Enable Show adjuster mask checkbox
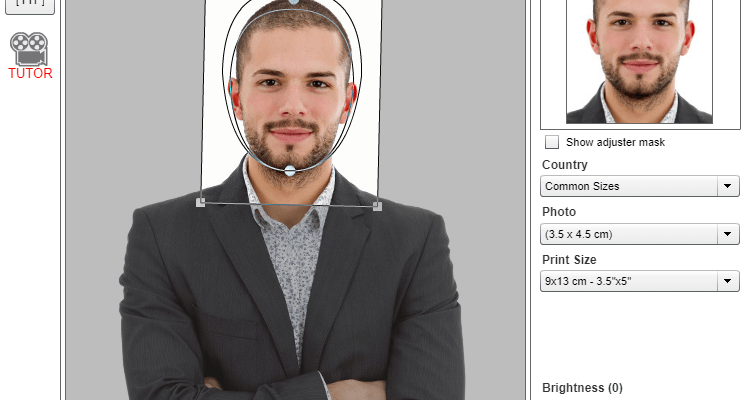 click(x=552, y=142)
